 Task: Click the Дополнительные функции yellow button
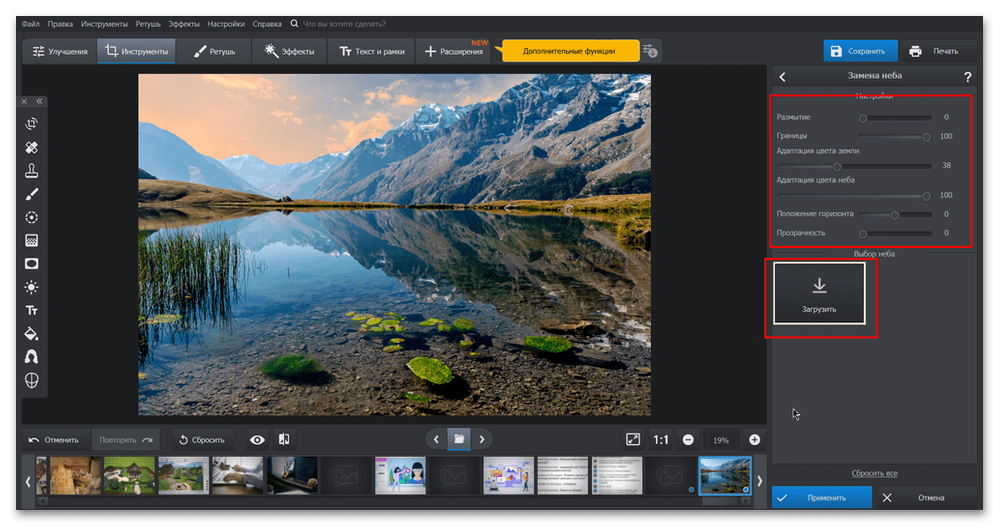(x=569, y=51)
